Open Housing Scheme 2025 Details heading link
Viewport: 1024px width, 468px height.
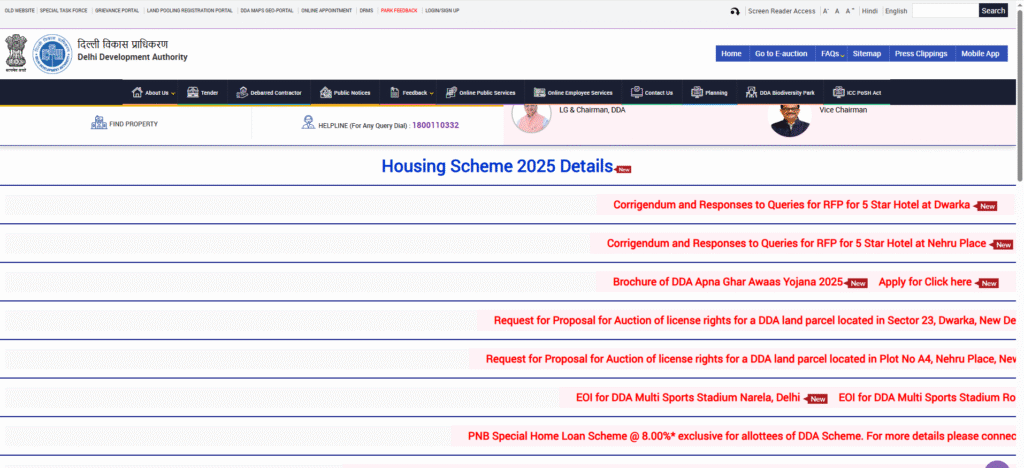497,166
